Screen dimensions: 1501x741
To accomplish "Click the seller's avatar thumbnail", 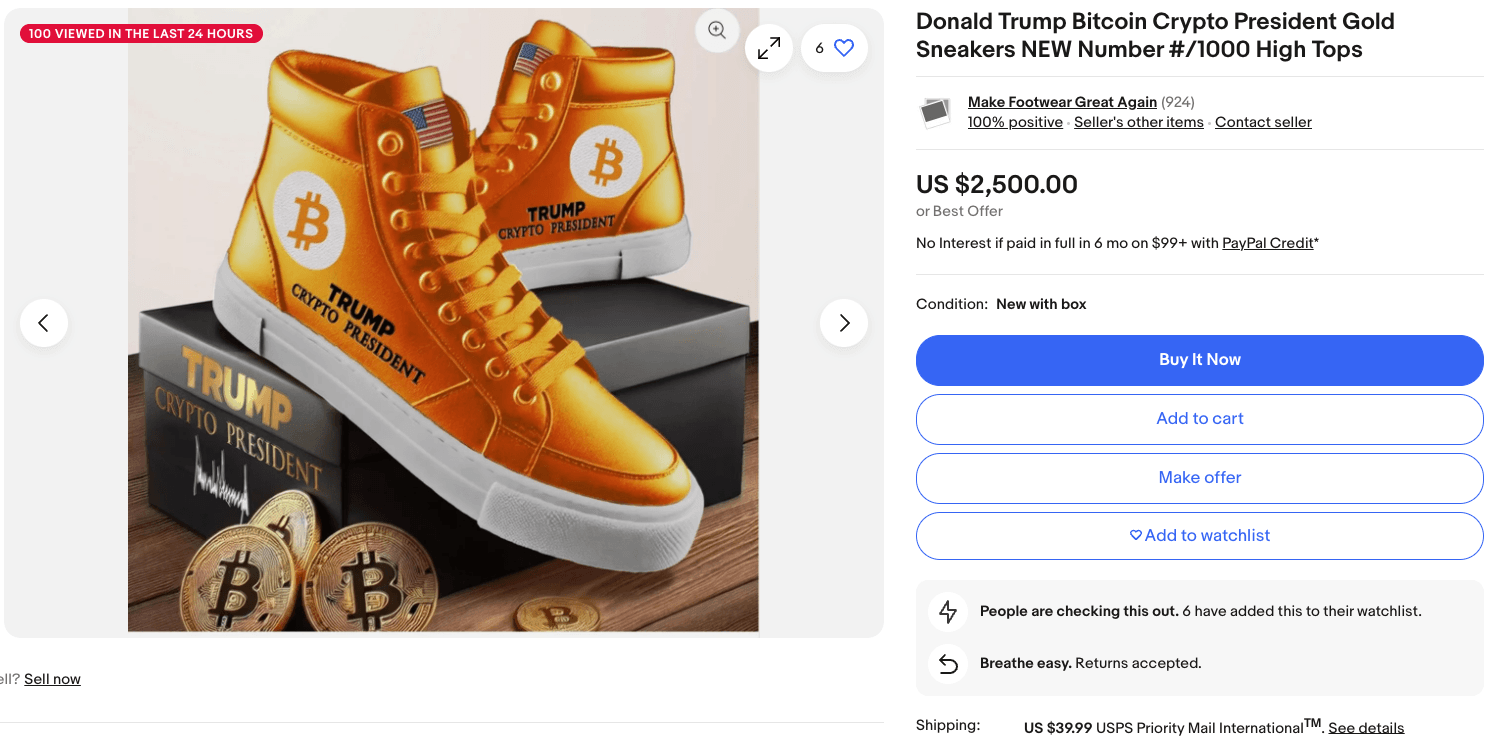I will (936, 112).
